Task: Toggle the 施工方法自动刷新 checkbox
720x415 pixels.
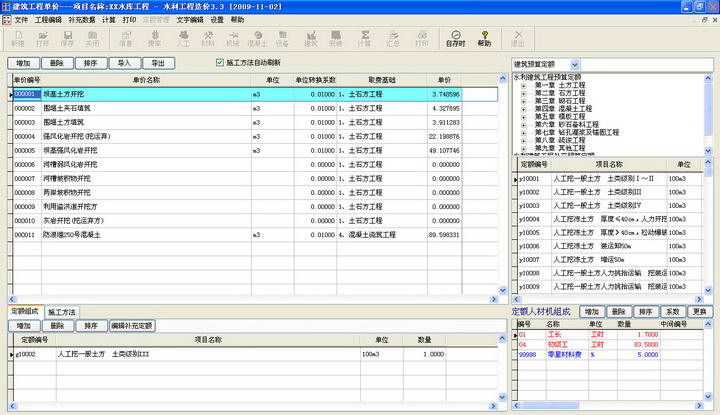Action: coord(220,63)
